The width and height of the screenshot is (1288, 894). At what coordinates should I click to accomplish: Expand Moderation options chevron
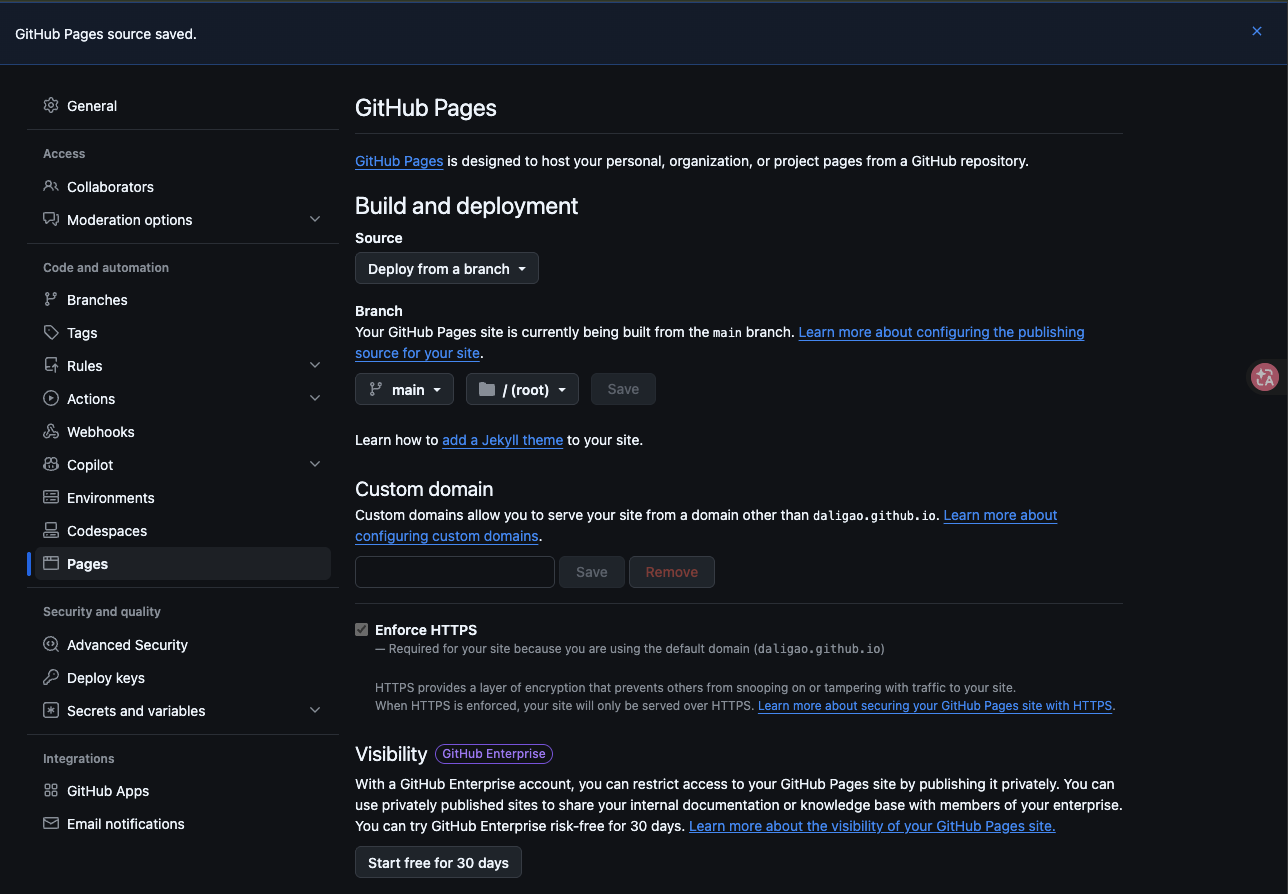(315, 219)
